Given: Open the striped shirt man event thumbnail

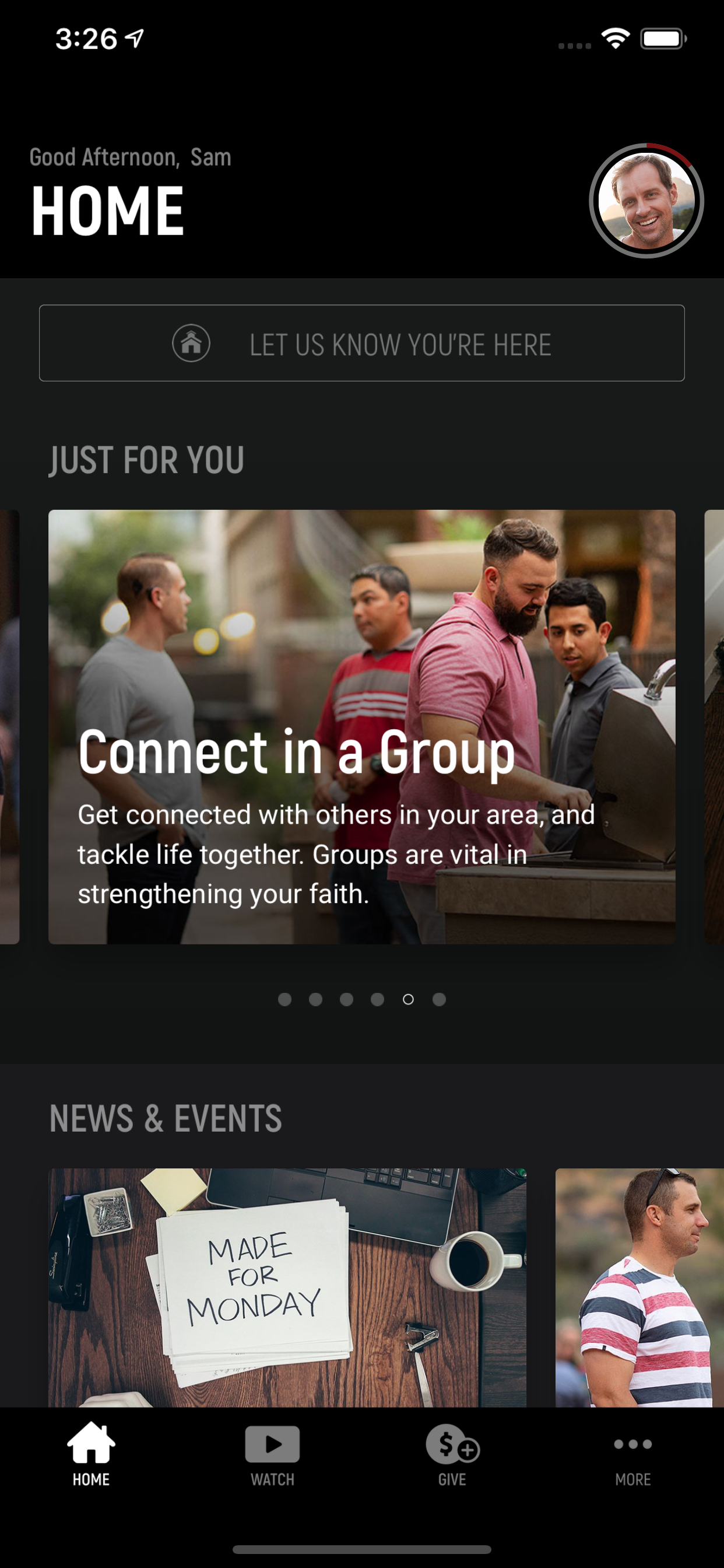Looking at the screenshot, I should pos(639,1287).
